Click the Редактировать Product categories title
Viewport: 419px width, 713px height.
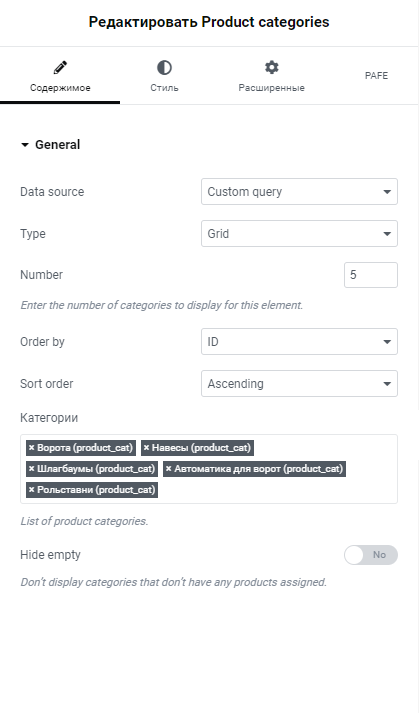pyautogui.click(x=209, y=22)
